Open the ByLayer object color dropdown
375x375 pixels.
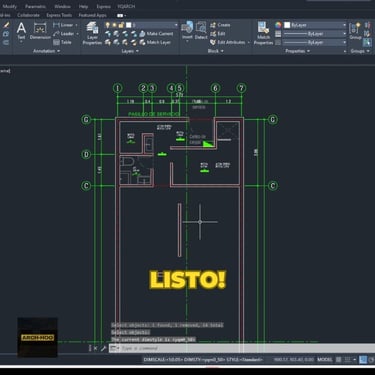pos(315,25)
